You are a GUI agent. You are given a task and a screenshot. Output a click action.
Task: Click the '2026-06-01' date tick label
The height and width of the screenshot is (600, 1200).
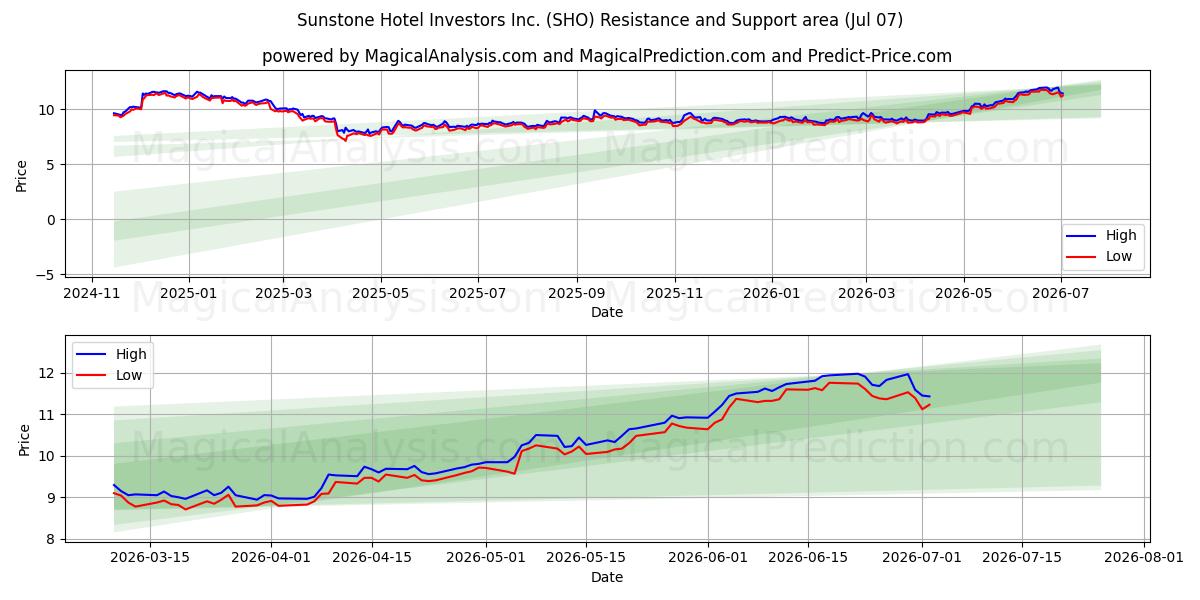[x=708, y=558]
